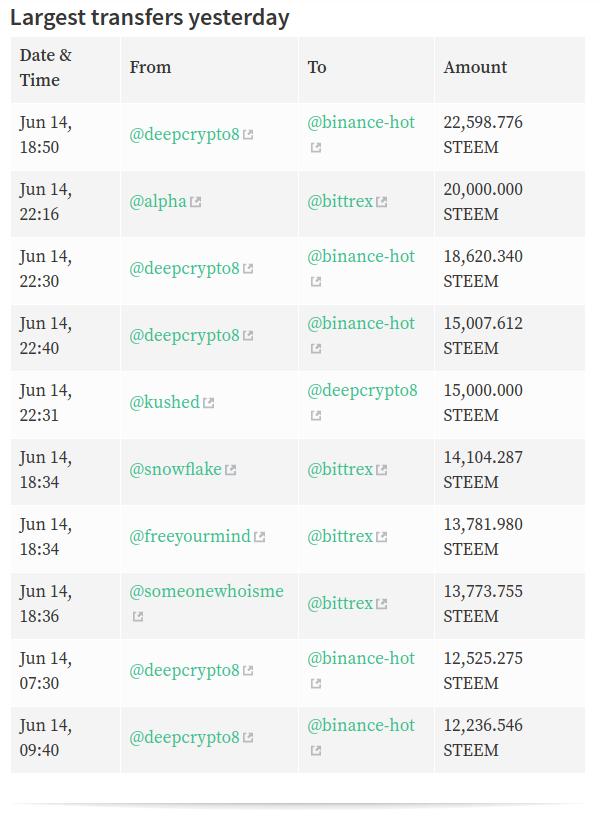The image size is (601, 834).
Task: Open @bittrex link in 18:36 row
Action: tap(340, 604)
